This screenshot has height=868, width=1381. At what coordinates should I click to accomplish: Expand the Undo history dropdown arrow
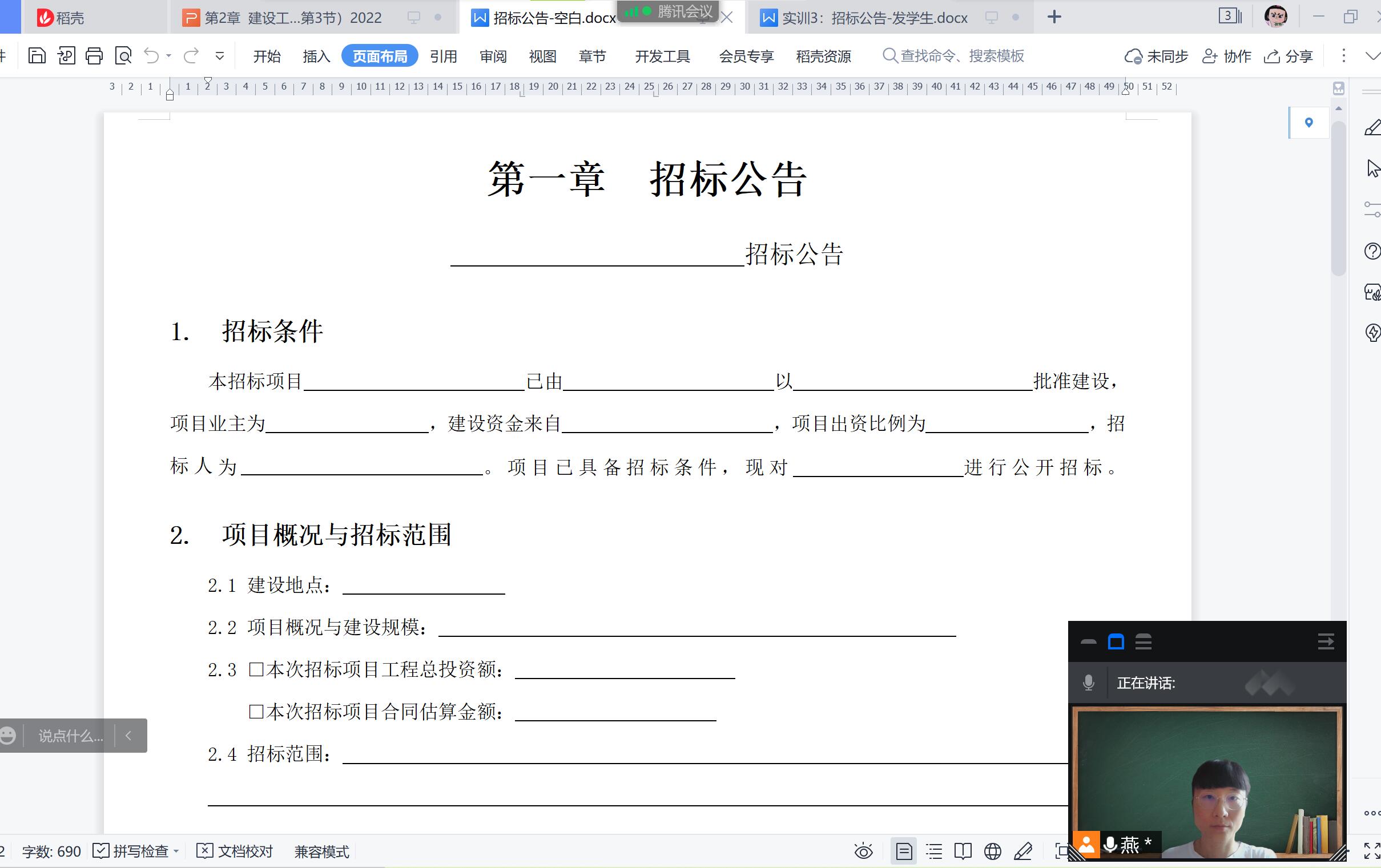pyautogui.click(x=168, y=55)
